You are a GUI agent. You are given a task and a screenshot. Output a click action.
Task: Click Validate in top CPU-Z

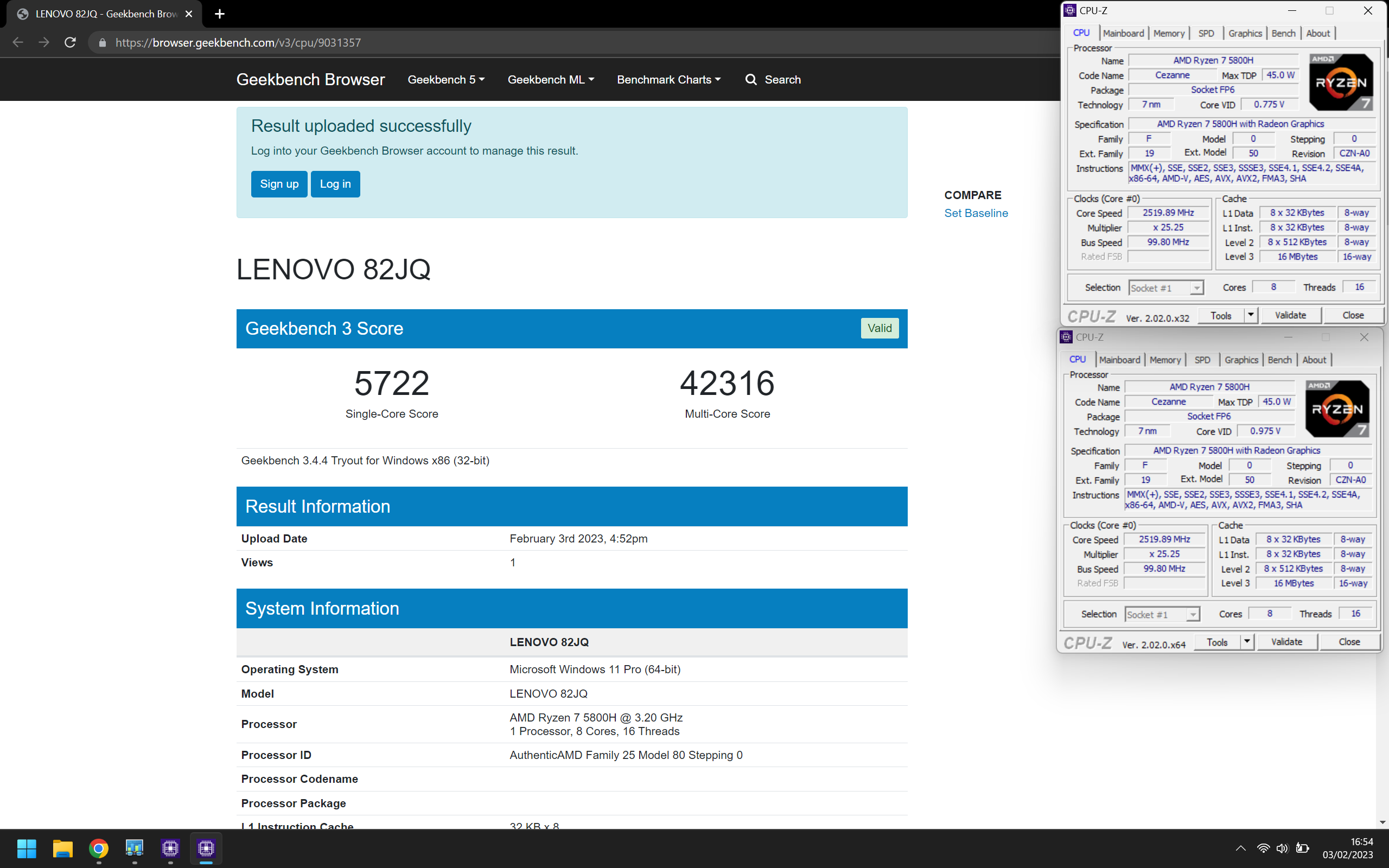coord(1290,315)
